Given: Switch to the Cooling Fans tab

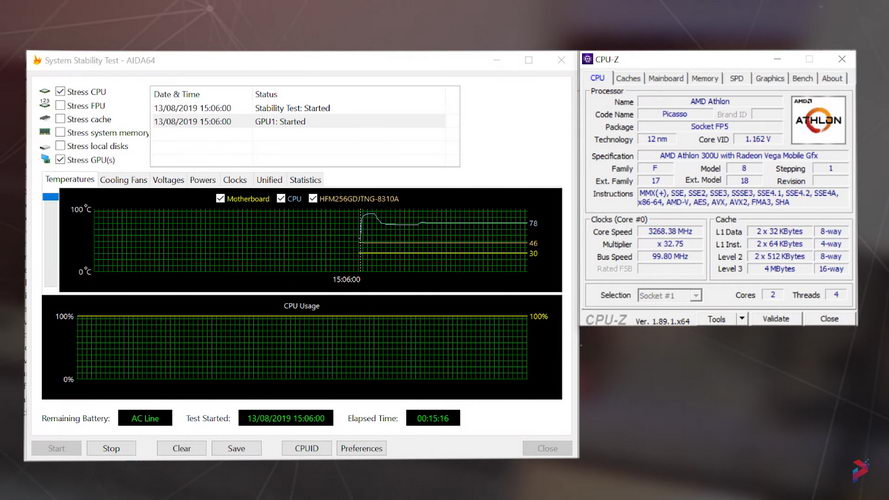Looking at the screenshot, I should 123,180.
